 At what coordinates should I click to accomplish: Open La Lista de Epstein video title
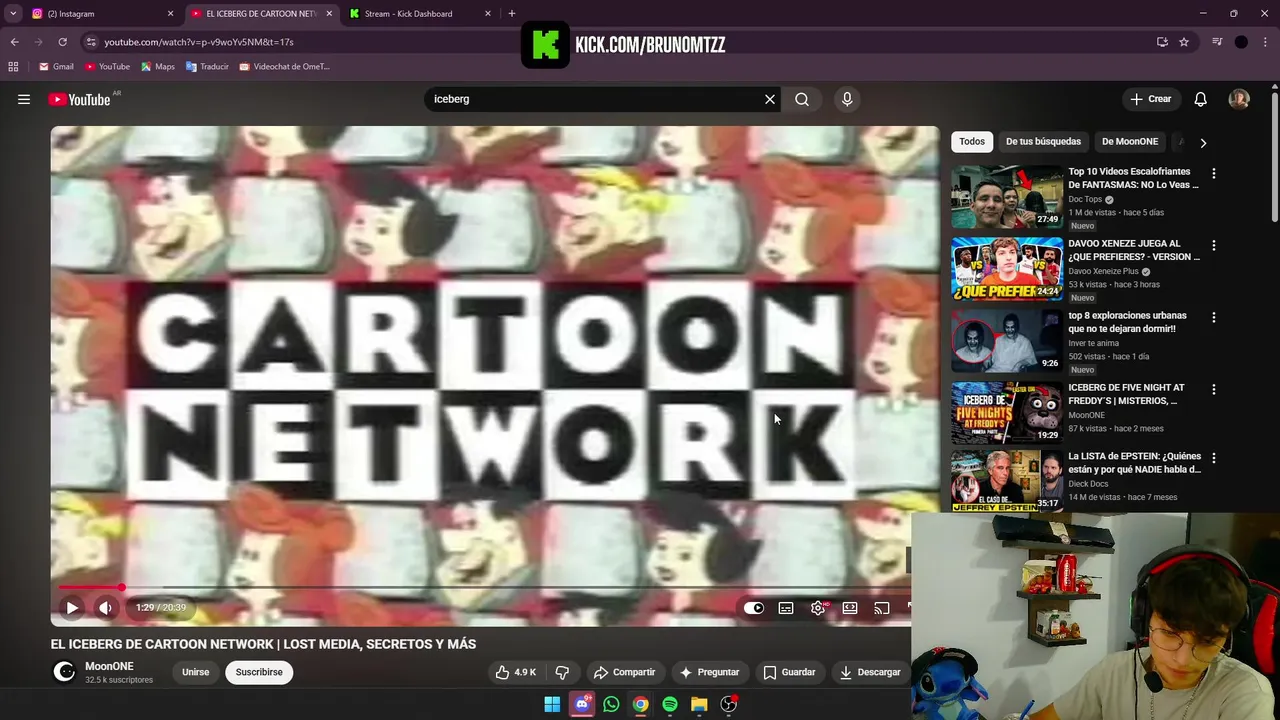click(x=1135, y=463)
